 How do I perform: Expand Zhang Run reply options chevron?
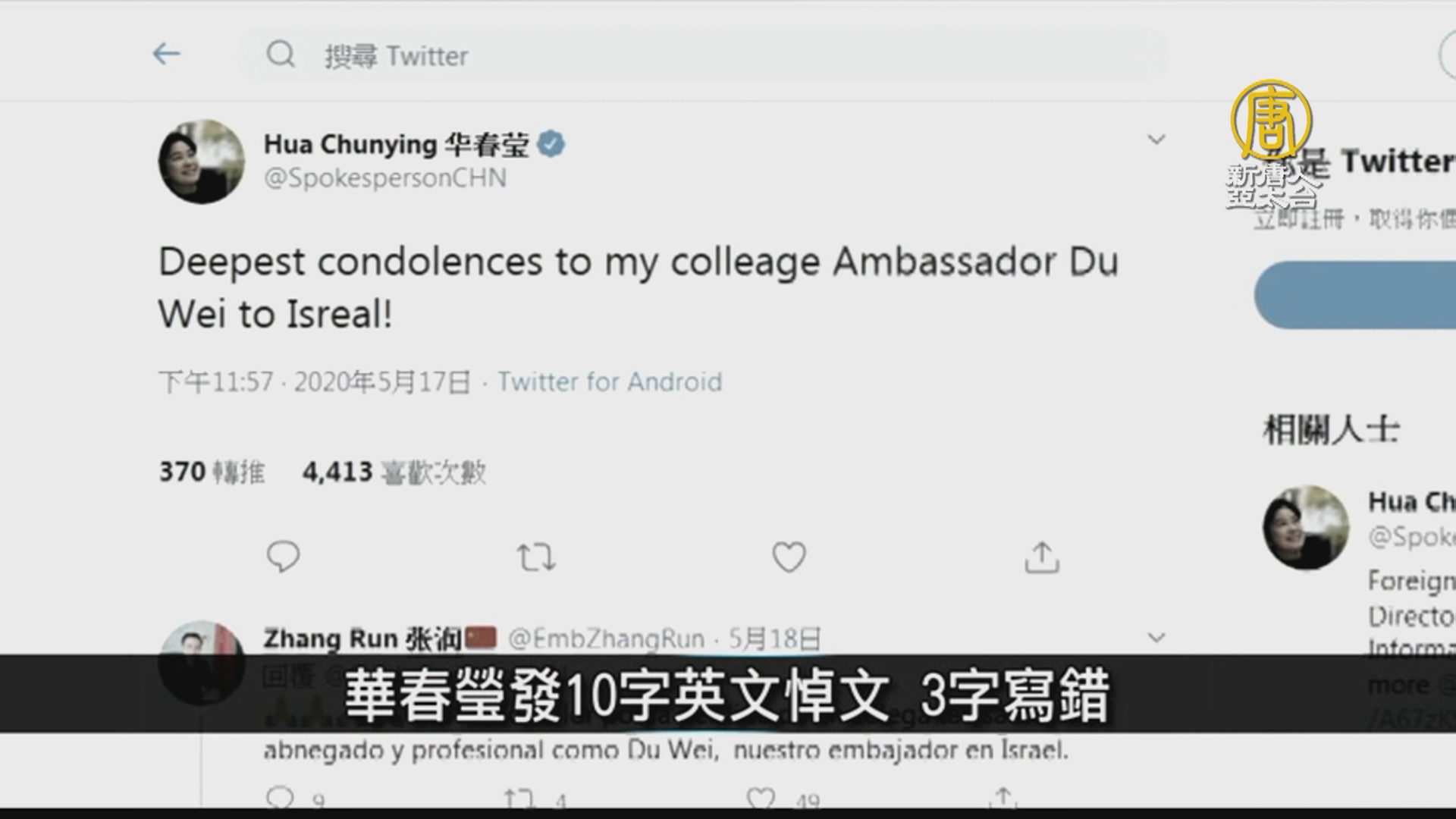tap(1156, 638)
